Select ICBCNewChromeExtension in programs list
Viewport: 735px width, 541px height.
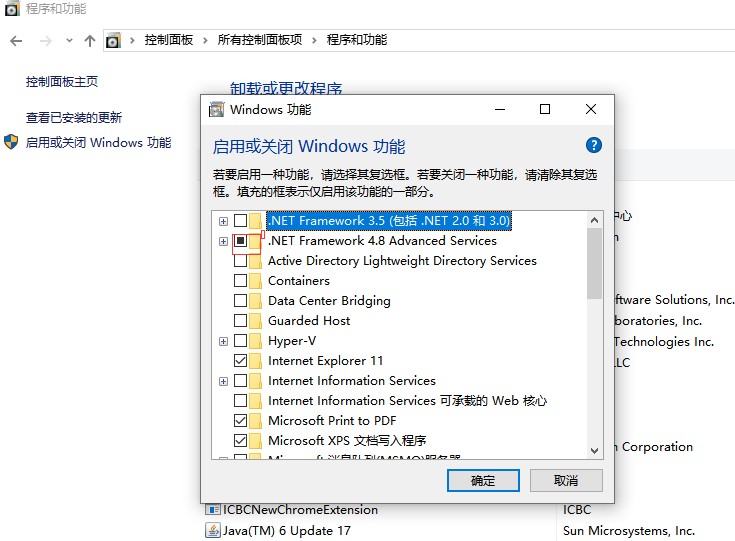[300, 510]
